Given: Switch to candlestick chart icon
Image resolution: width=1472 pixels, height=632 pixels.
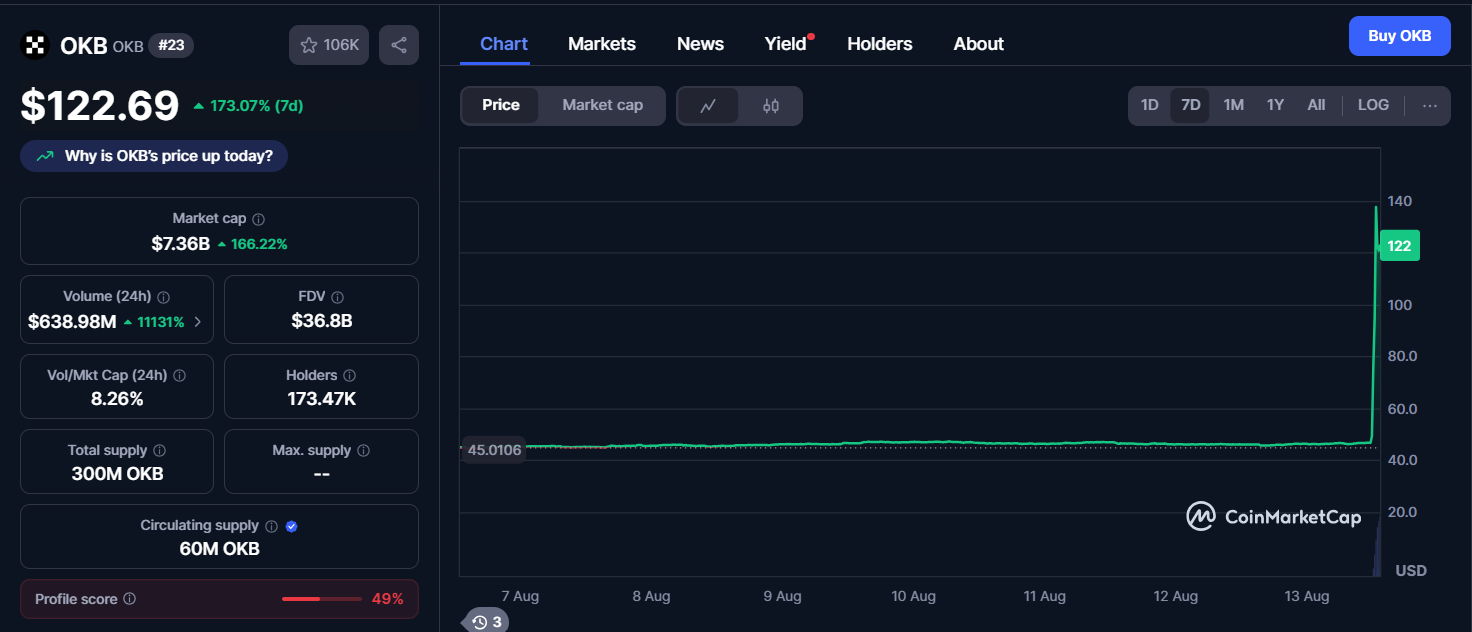Looking at the screenshot, I should click(770, 106).
